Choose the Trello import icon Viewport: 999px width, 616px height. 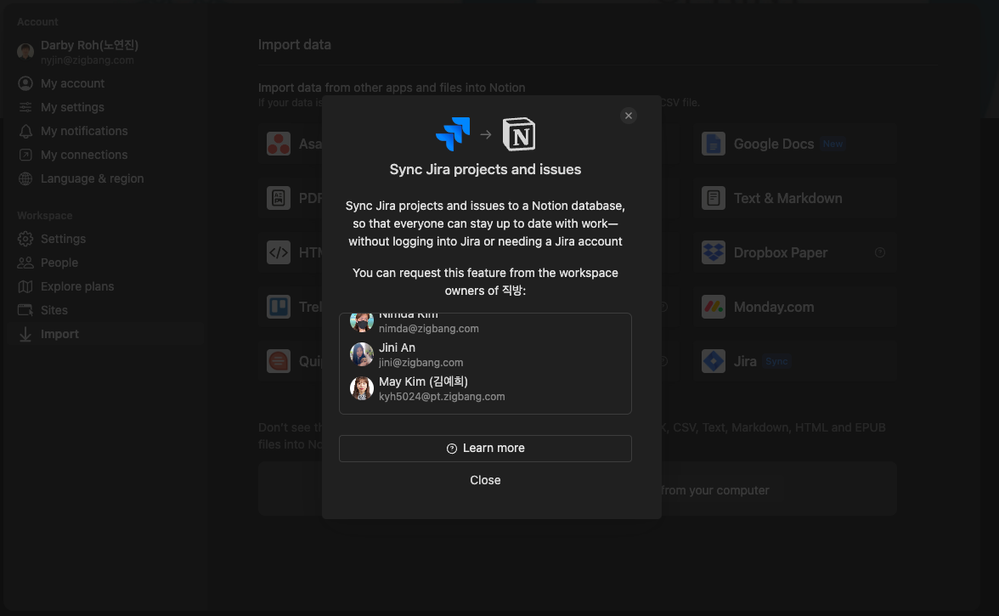[278, 307]
